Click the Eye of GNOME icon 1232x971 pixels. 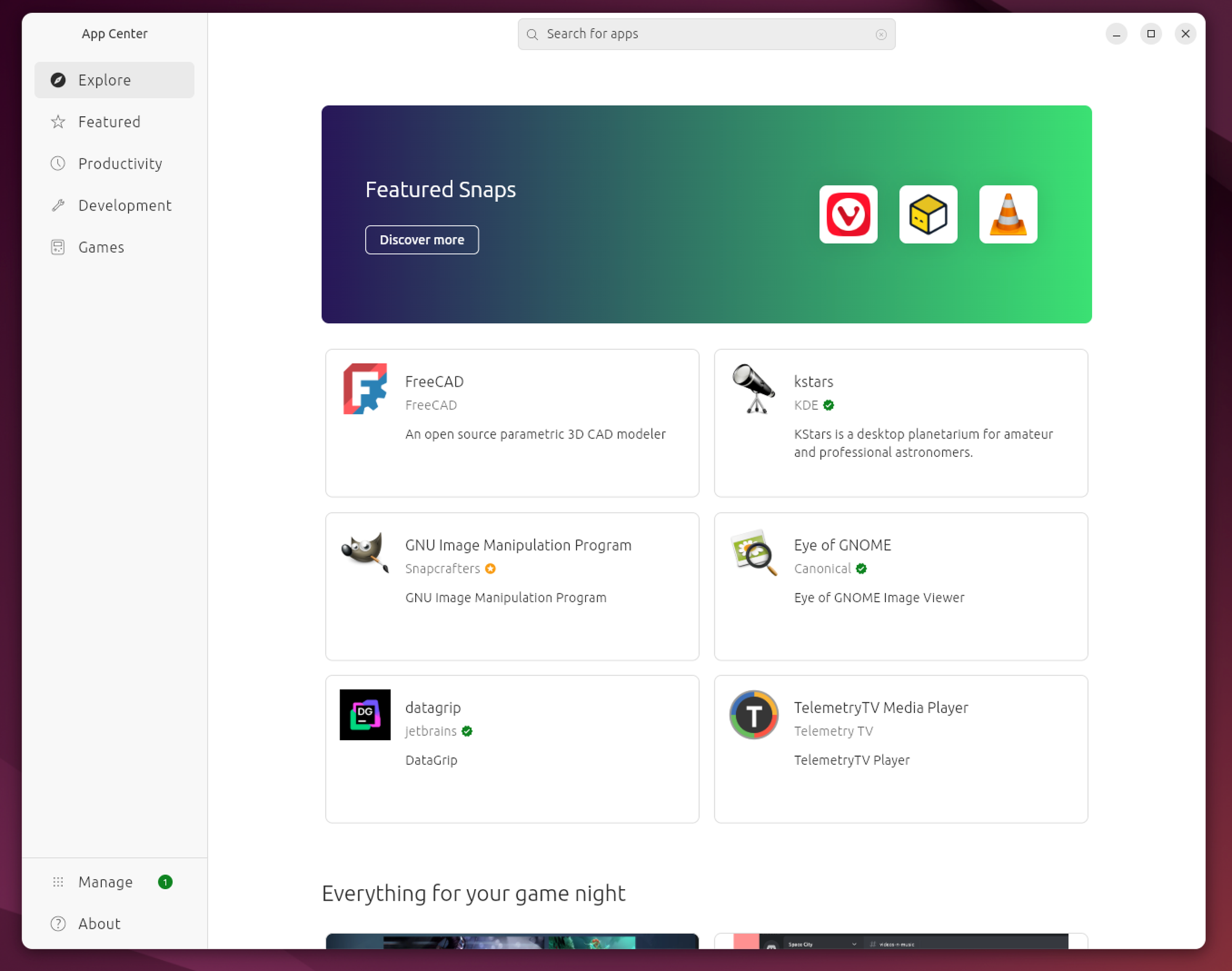753,552
